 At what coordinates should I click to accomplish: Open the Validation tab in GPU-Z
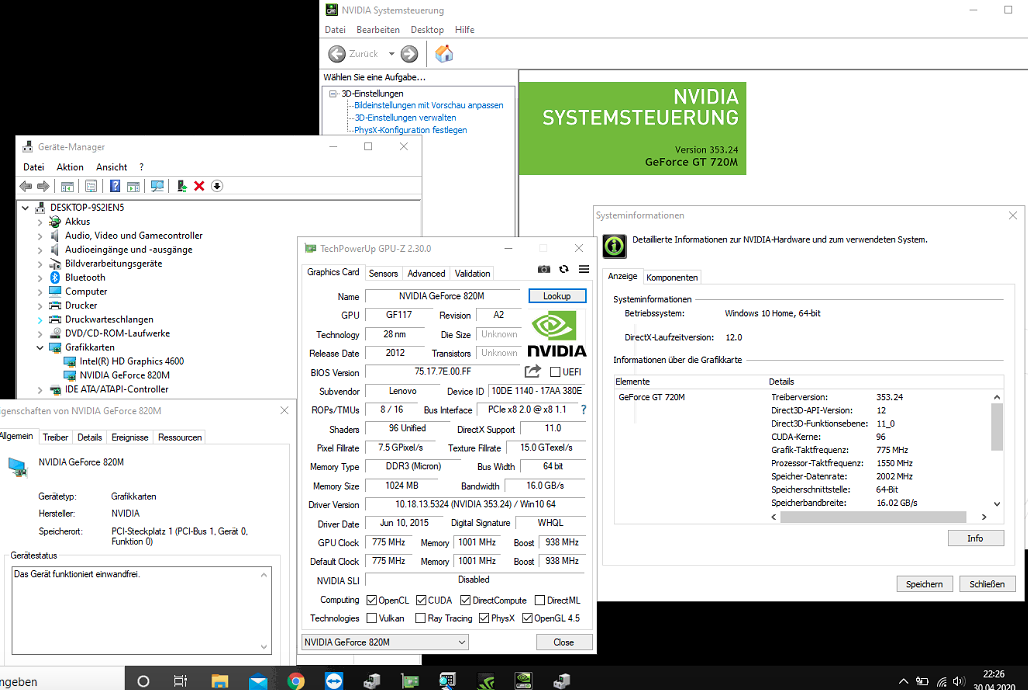pyautogui.click(x=473, y=274)
